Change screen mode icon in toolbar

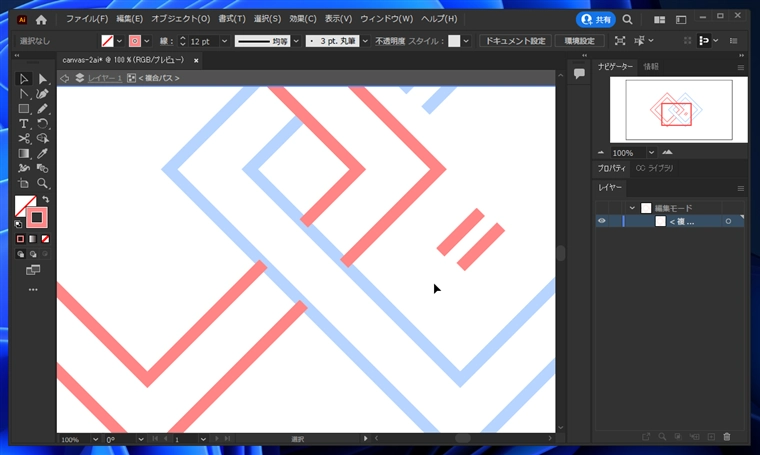[33, 270]
